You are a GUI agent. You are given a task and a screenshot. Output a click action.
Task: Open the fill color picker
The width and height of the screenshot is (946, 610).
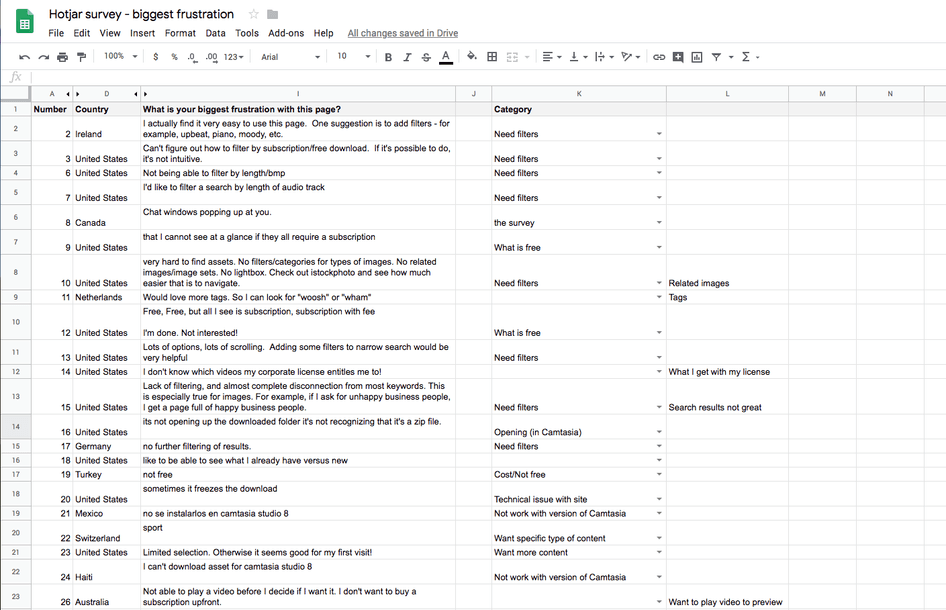pyautogui.click(x=472, y=57)
